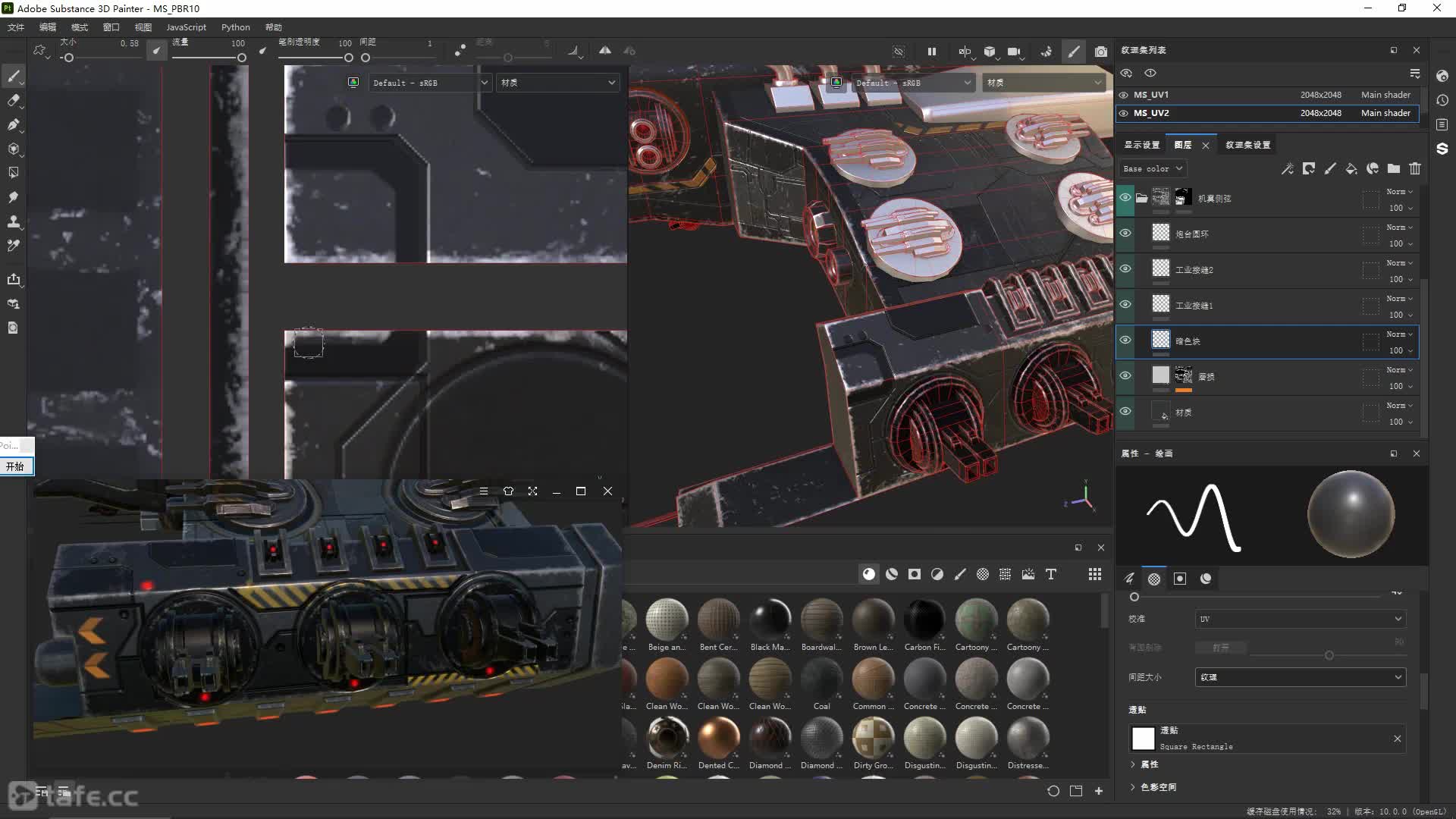Click the Symmetry icon in top toolbar

[x=605, y=50]
